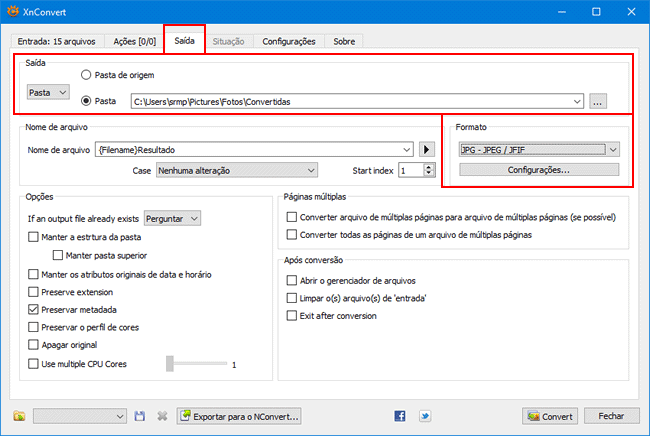
Task: Open the JPG - JPEG / JFIF format dropdown
Action: tap(539, 150)
